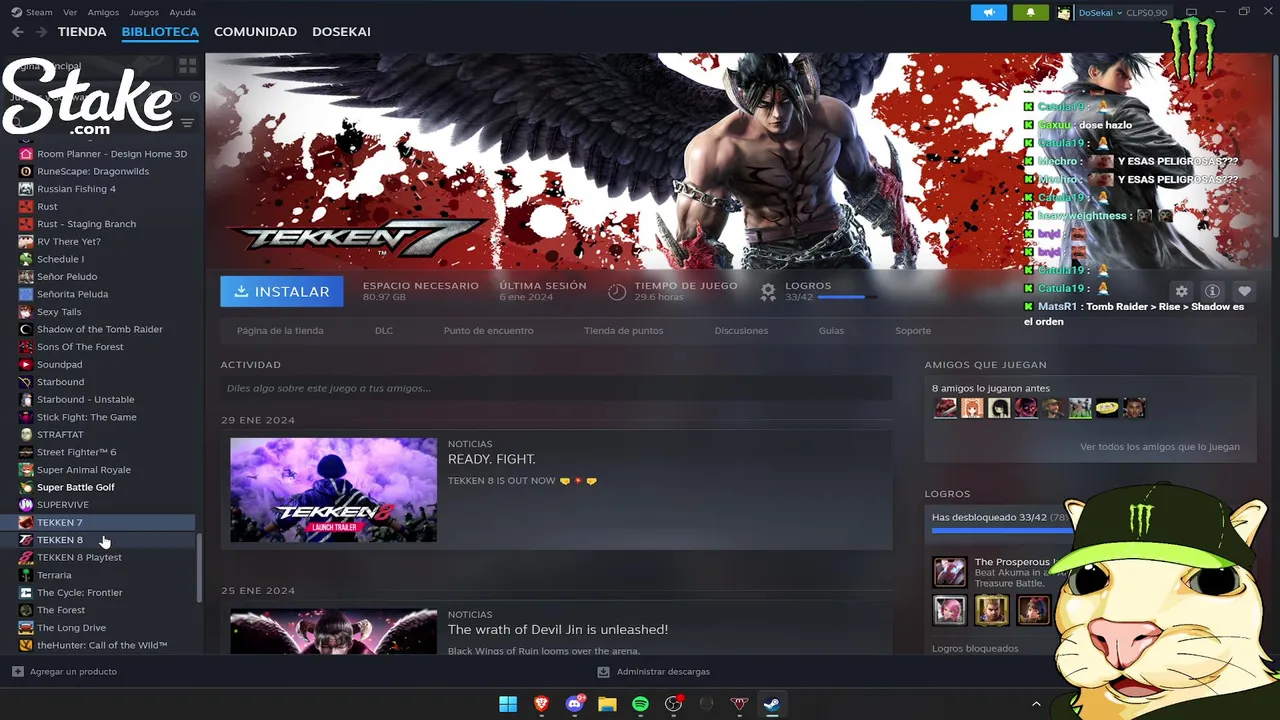
Task: Go forward with the right arrow
Action: 41,32
